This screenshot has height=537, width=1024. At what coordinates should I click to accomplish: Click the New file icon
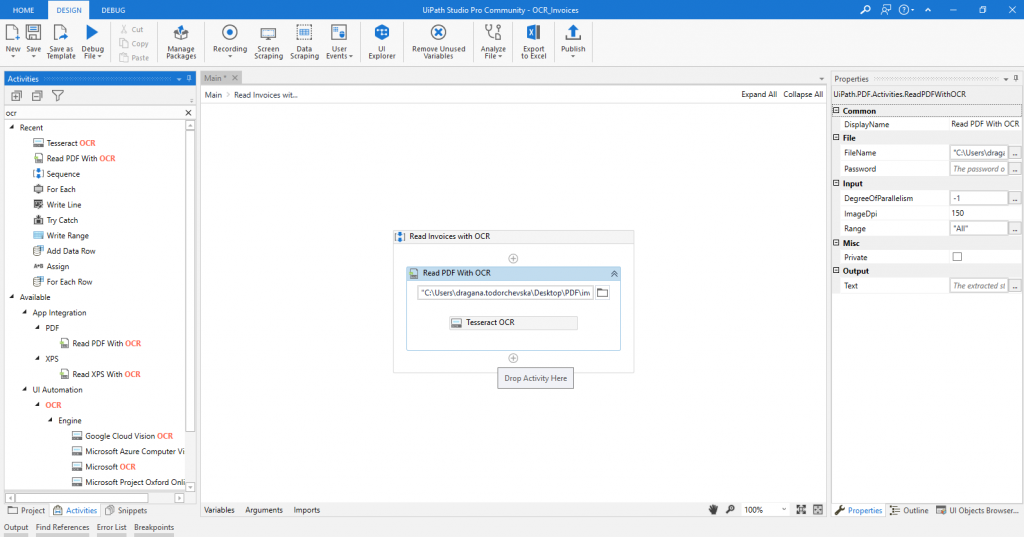pos(12,33)
